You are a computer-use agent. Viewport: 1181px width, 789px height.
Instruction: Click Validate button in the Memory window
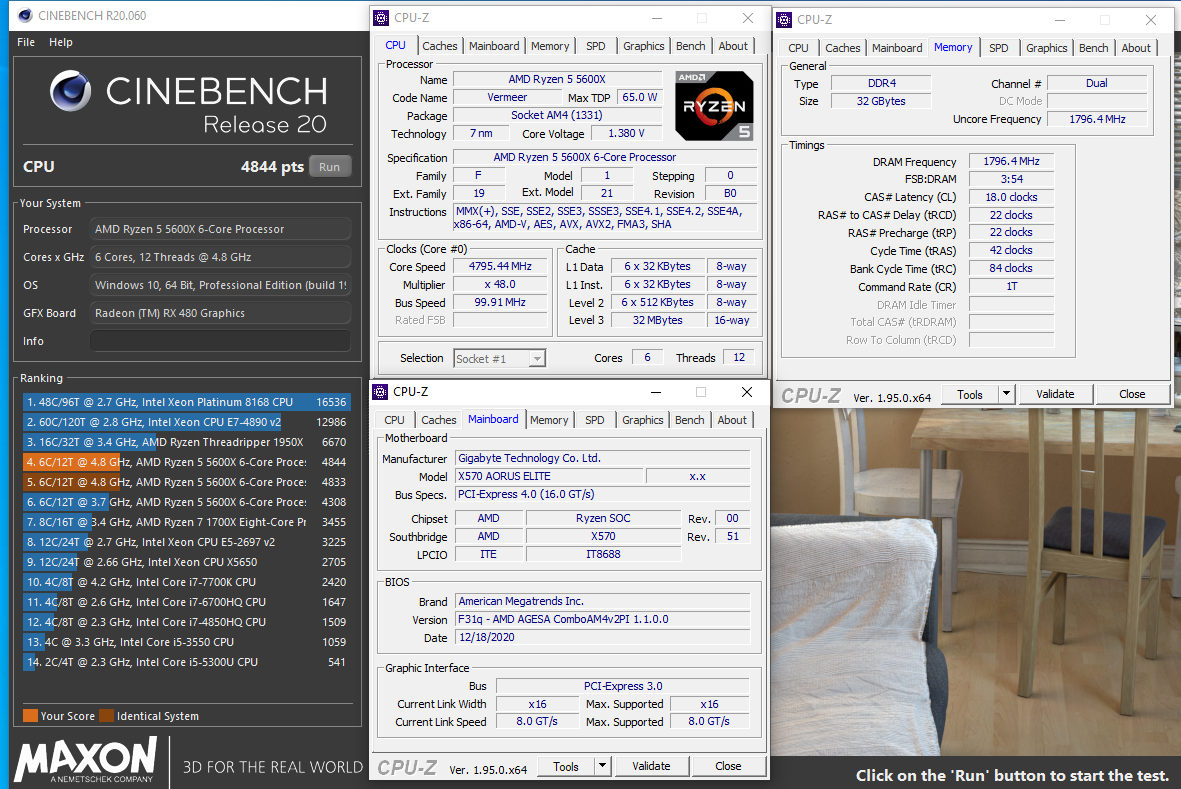tap(1054, 394)
